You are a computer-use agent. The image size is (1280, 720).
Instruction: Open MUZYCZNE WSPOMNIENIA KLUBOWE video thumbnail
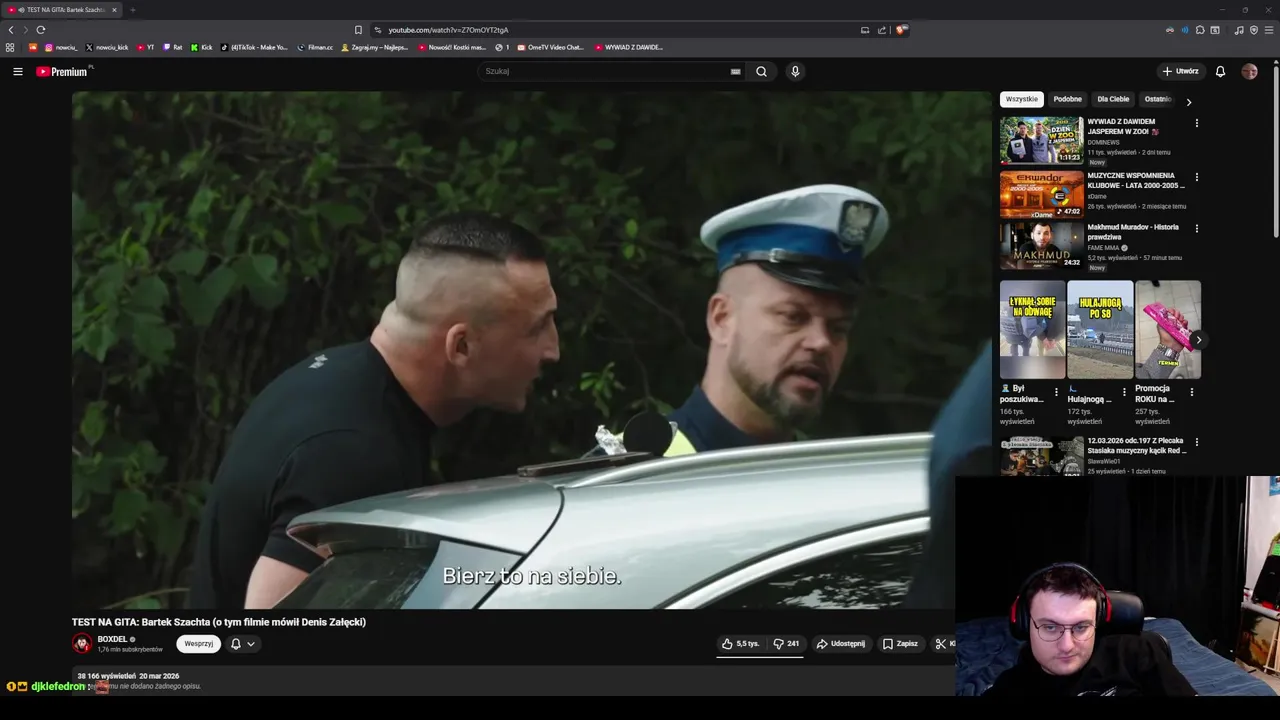[x=1041, y=194]
